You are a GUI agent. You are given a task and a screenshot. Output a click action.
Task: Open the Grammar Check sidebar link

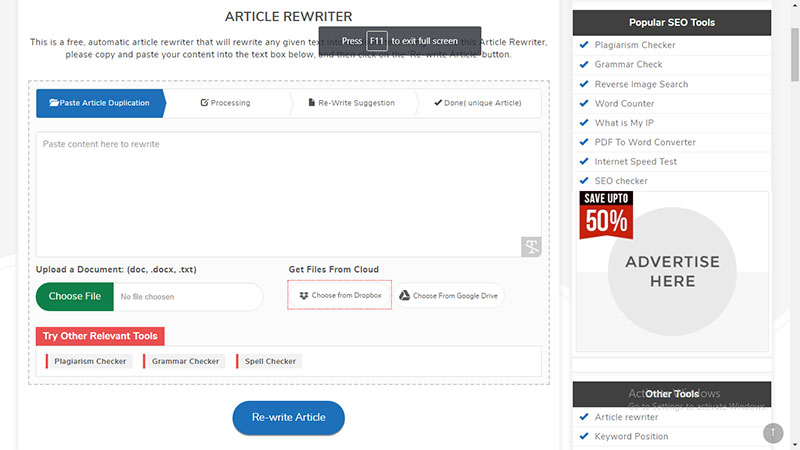click(x=628, y=65)
